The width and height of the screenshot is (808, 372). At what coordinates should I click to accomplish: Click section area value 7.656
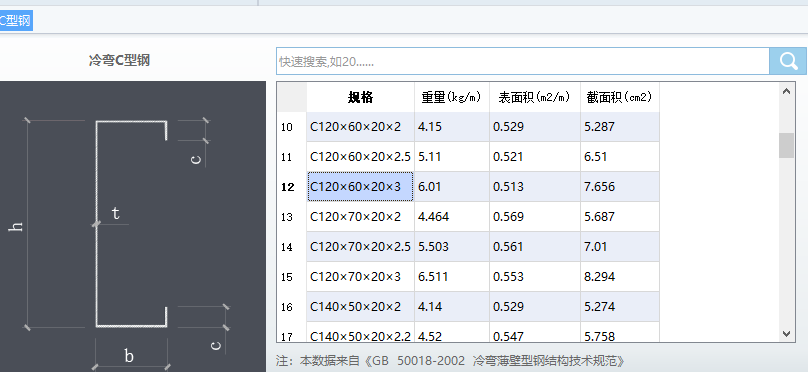point(620,187)
